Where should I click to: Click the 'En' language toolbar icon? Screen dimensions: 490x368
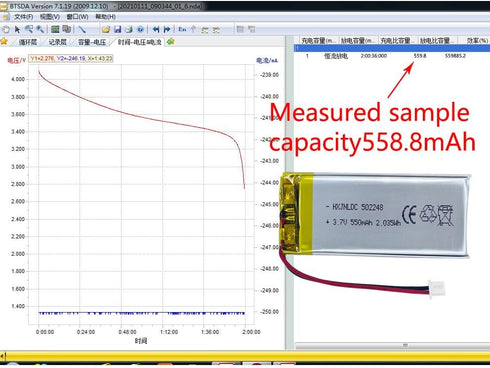[x=182, y=29]
